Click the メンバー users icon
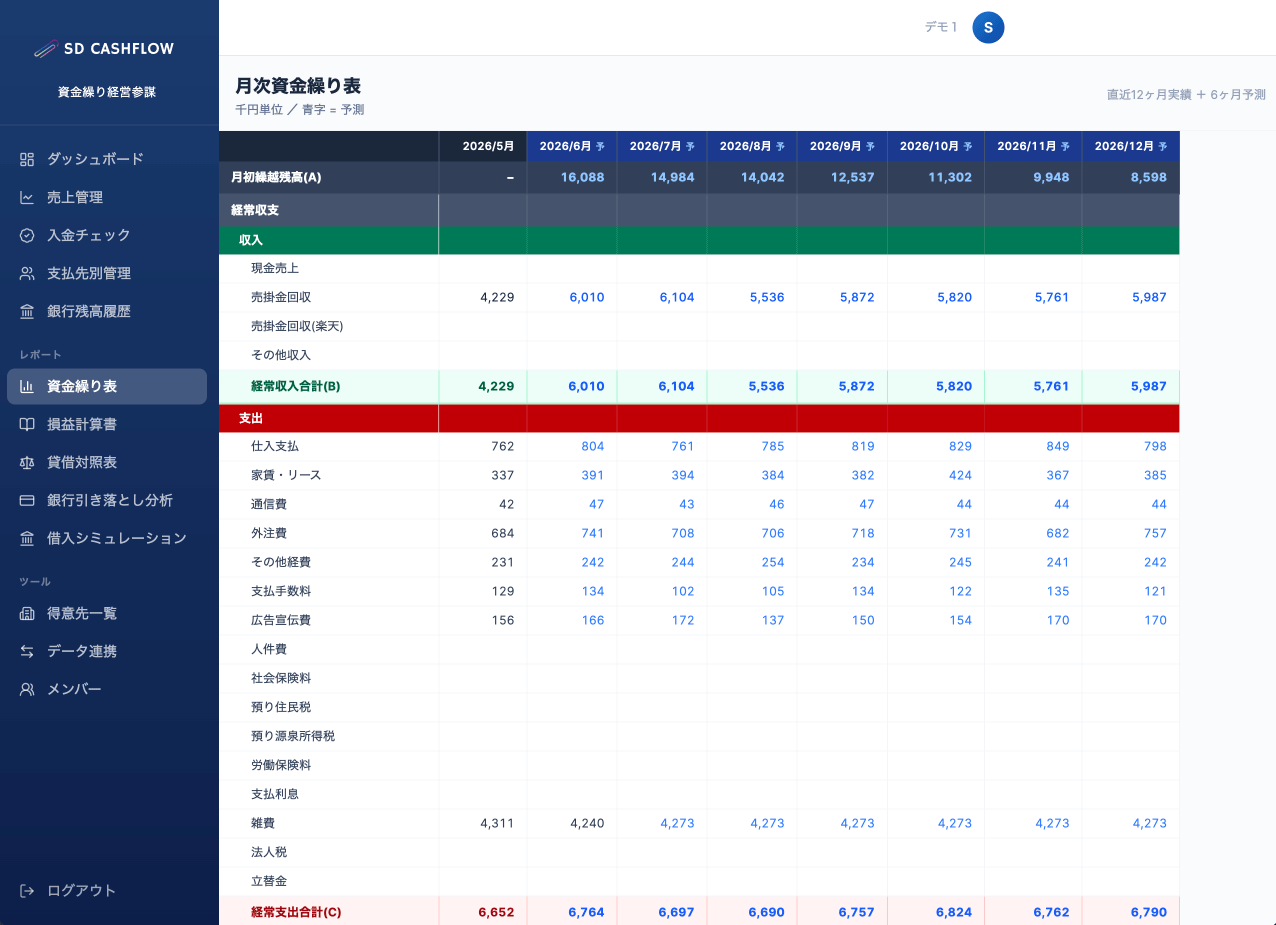The width and height of the screenshot is (1276, 925). (x=27, y=689)
